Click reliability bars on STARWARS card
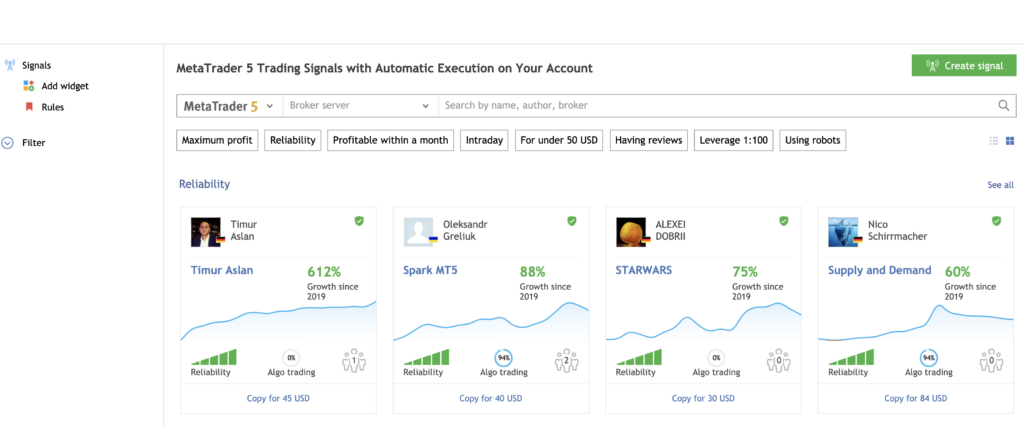This screenshot has height=427, width=1024. 639,356
